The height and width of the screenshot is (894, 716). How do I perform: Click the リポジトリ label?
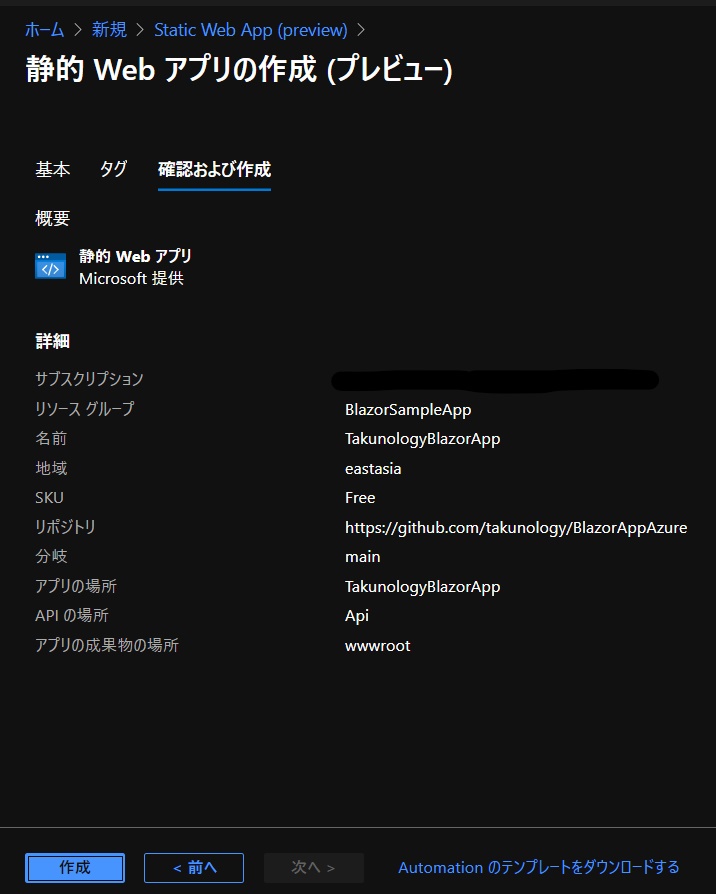pyautogui.click(x=65, y=527)
